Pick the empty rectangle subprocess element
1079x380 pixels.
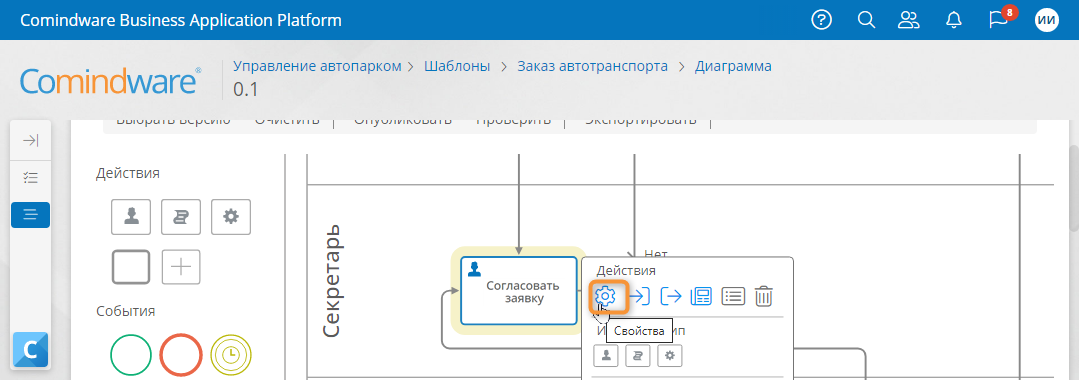[x=131, y=267]
